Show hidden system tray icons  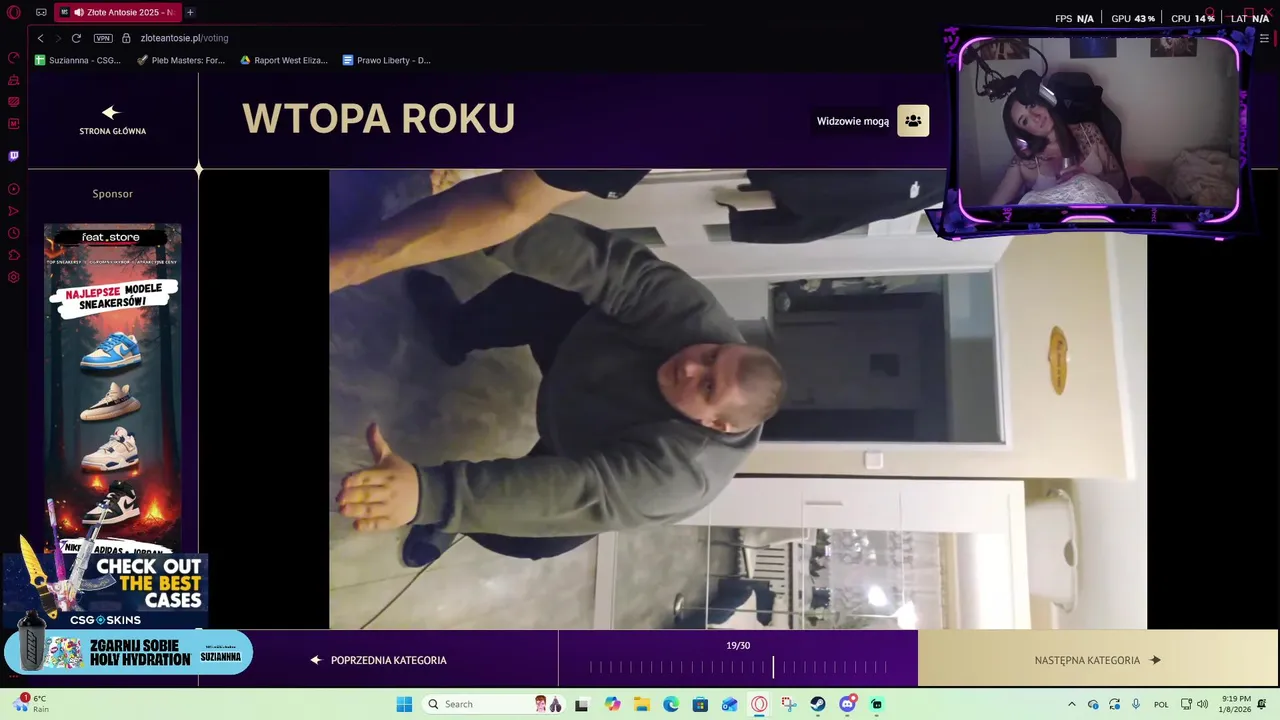point(1072,704)
